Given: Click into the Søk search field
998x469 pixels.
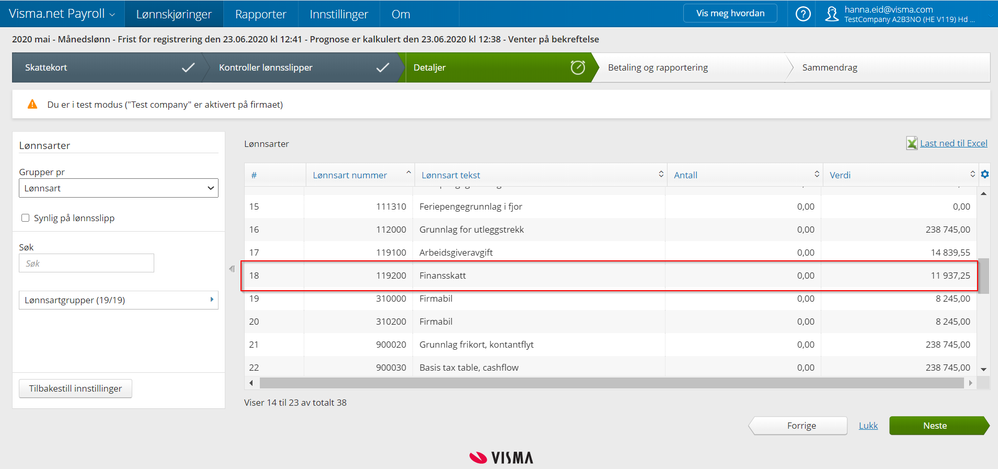Looking at the screenshot, I should (87, 263).
